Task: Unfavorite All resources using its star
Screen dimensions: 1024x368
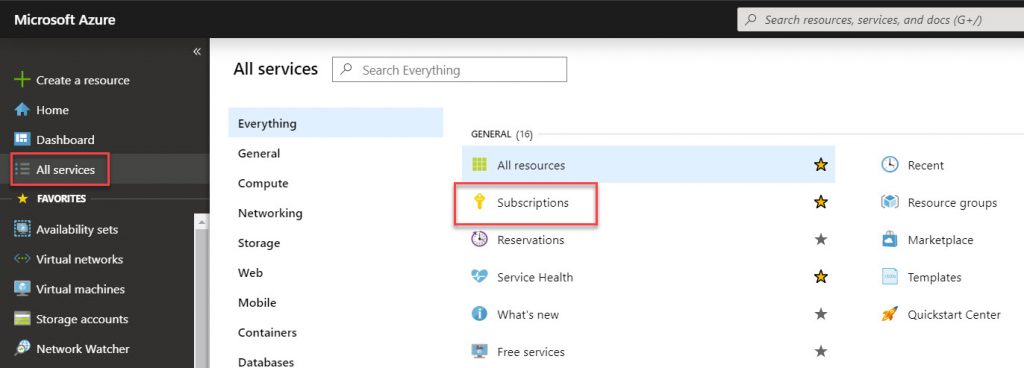Action: (821, 165)
